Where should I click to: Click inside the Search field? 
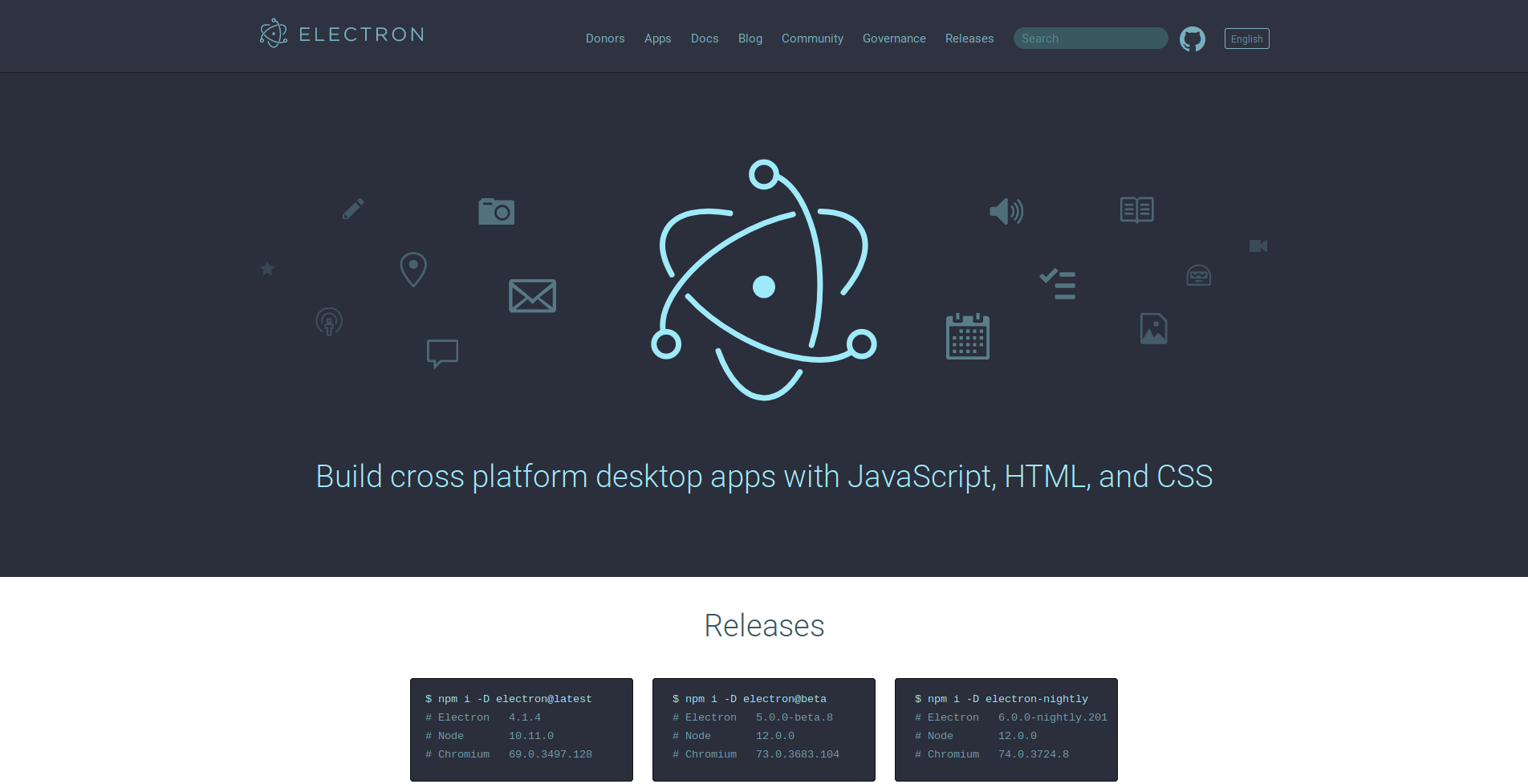pos(1090,38)
